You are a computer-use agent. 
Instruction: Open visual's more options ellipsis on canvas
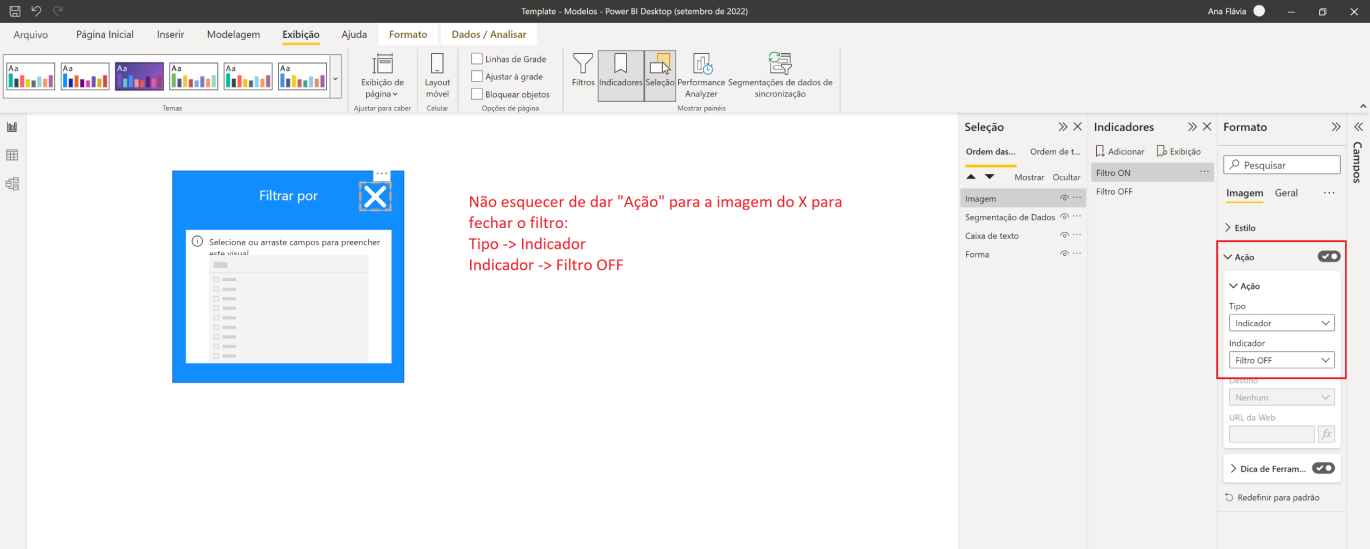pyautogui.click(x=382, y=174)
